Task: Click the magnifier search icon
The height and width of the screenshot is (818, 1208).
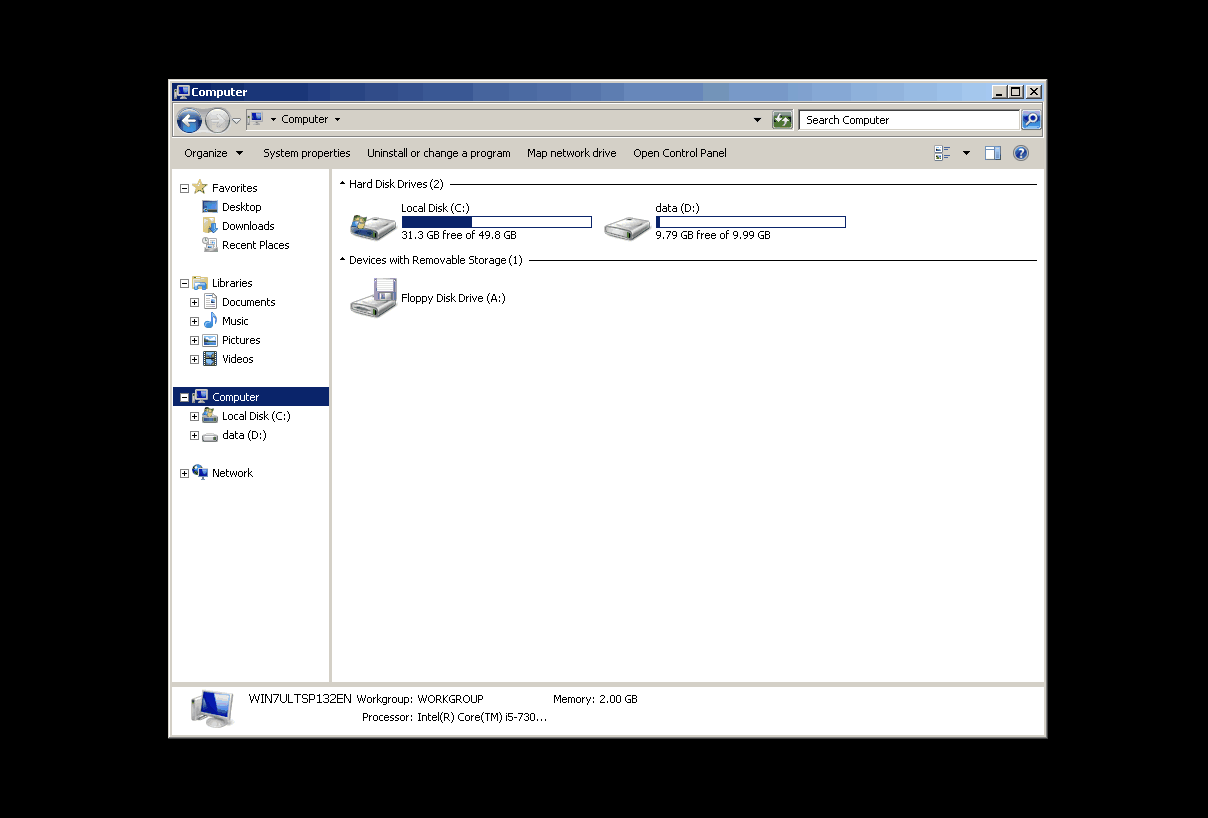Action: (1031, 120)
